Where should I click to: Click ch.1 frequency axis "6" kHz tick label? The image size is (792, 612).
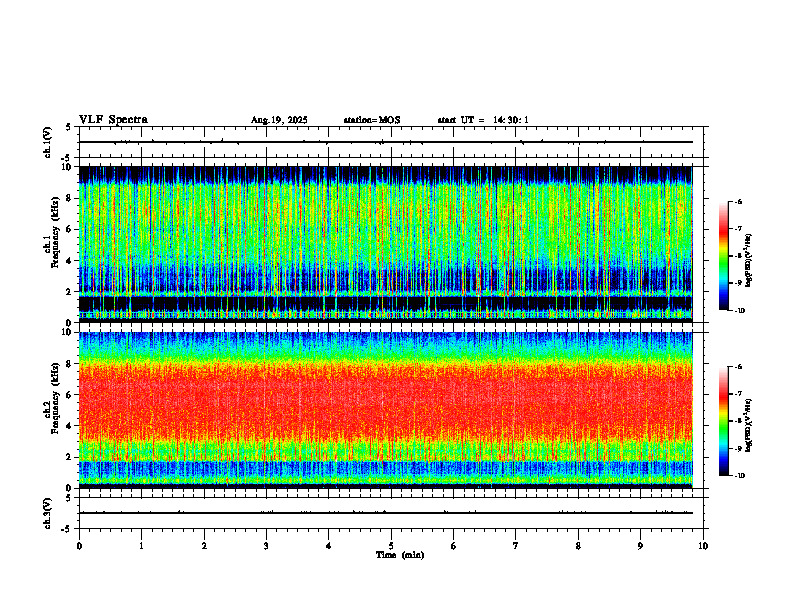point(70,229)
